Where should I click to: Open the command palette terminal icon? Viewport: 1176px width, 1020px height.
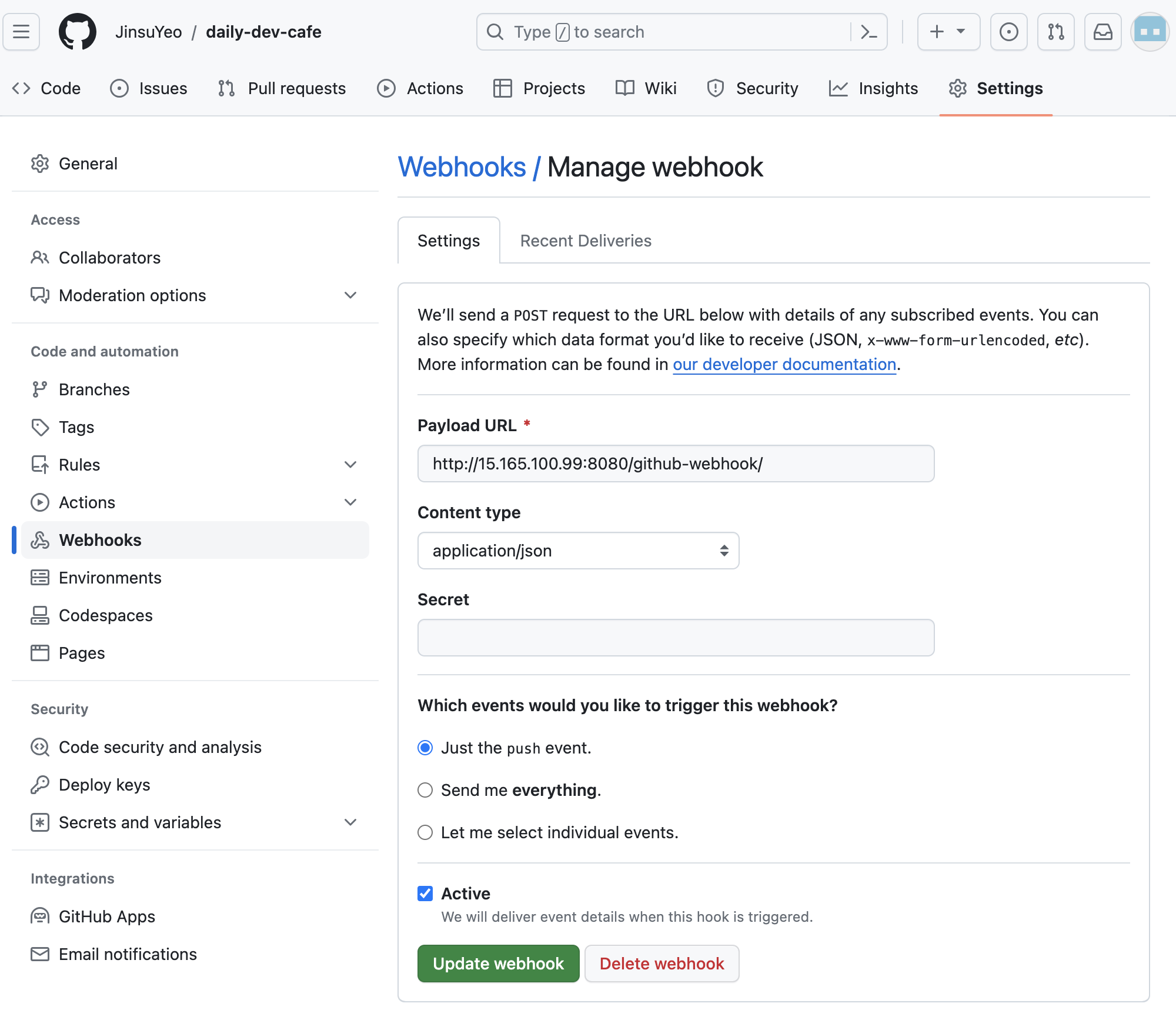(868, 32)
